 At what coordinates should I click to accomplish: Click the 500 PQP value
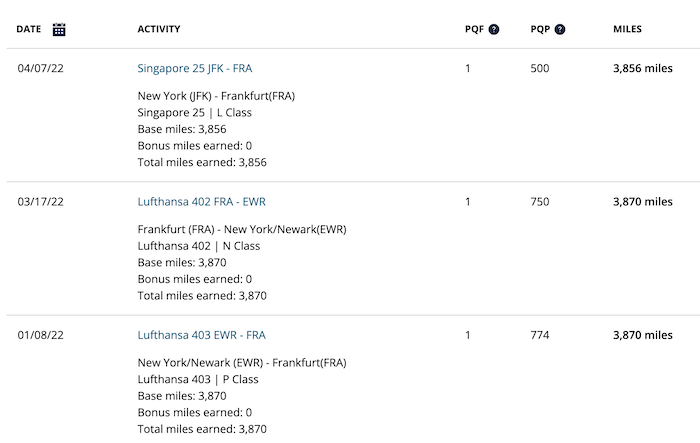pyautogui.click(x=540, y=68)
